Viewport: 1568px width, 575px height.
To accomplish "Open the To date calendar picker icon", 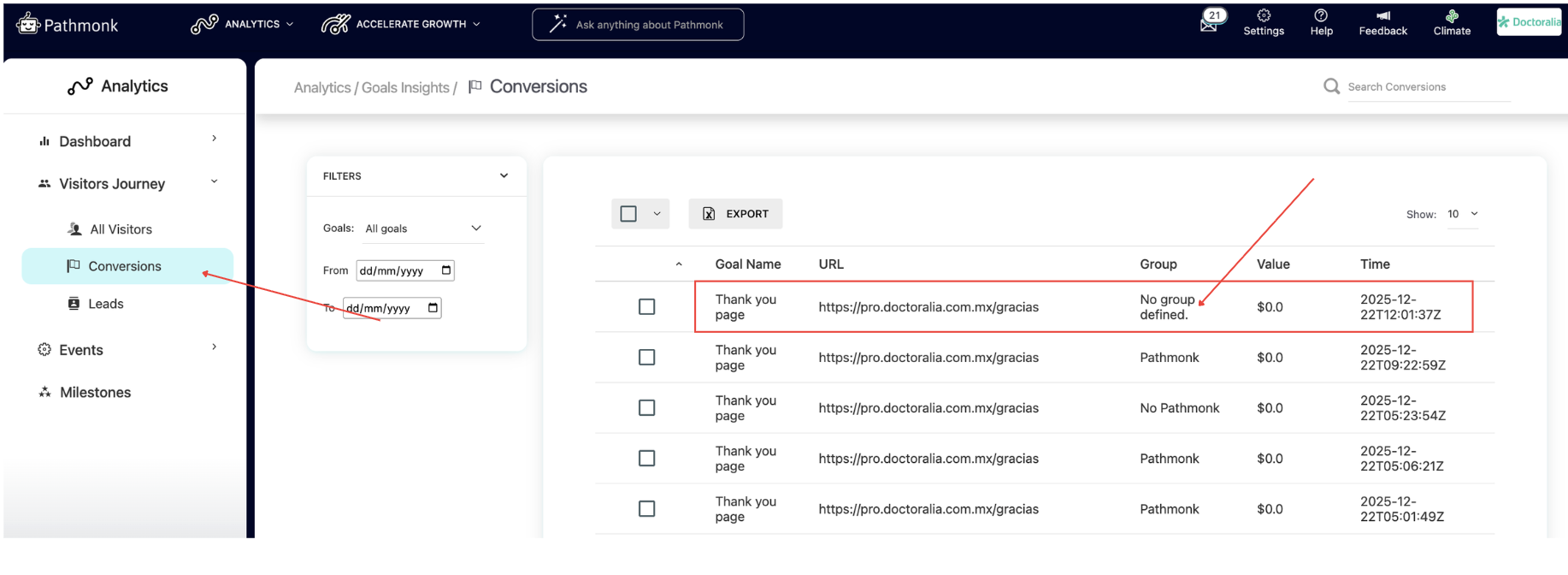I will tap(433, 308).
